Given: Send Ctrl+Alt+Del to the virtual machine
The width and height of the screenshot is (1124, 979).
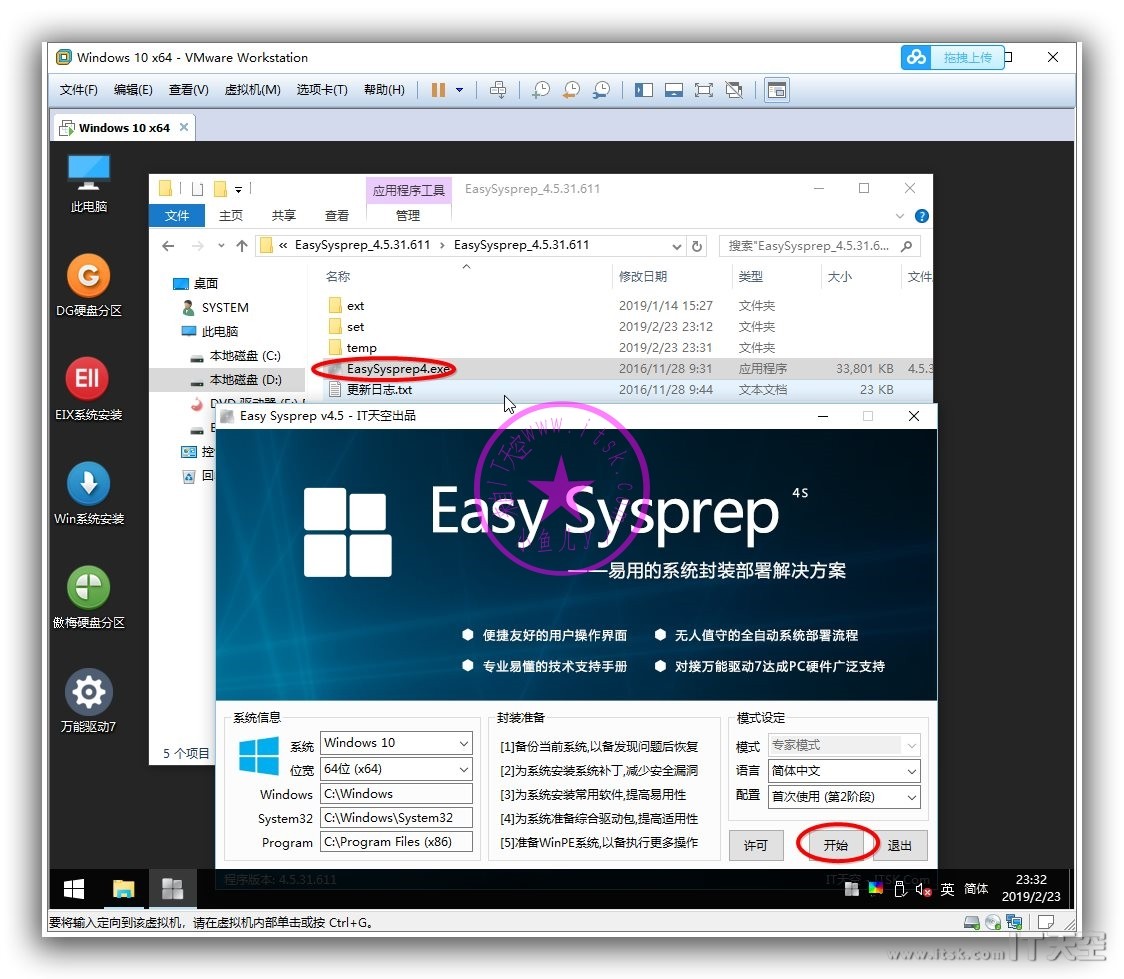Looking at the screenshot, I should (x=497, y=90).
